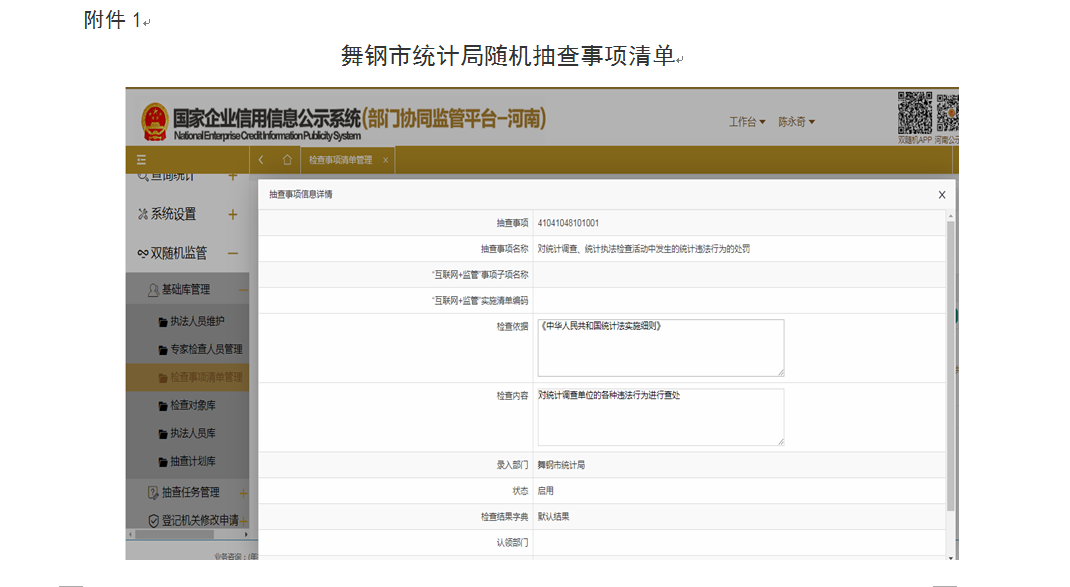
Task: Open 执法人员库 in sidebar
Action: click(192, 433)
